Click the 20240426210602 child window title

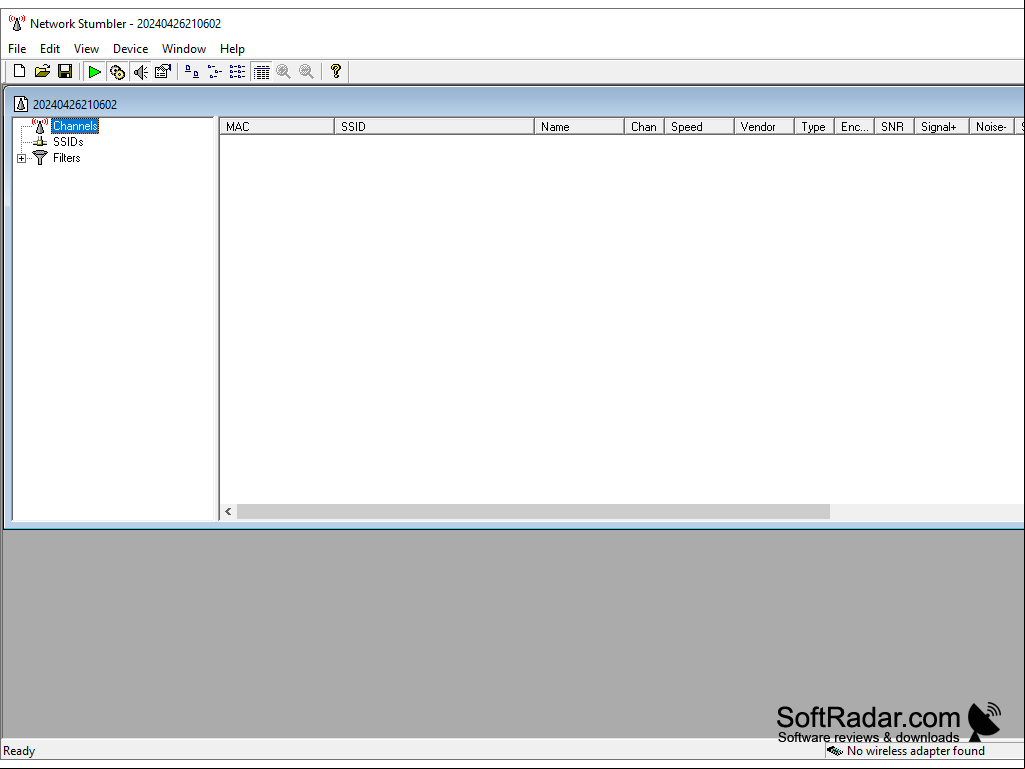pyautogui.click(x=75, y=105)
